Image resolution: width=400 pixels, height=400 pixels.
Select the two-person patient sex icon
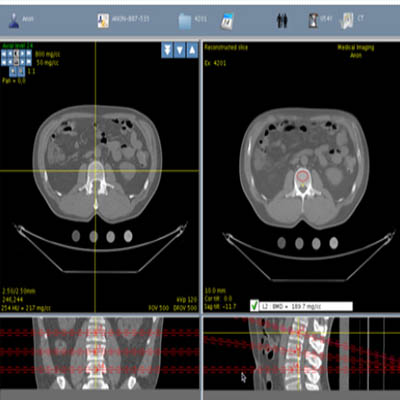[x=282, y=21]
